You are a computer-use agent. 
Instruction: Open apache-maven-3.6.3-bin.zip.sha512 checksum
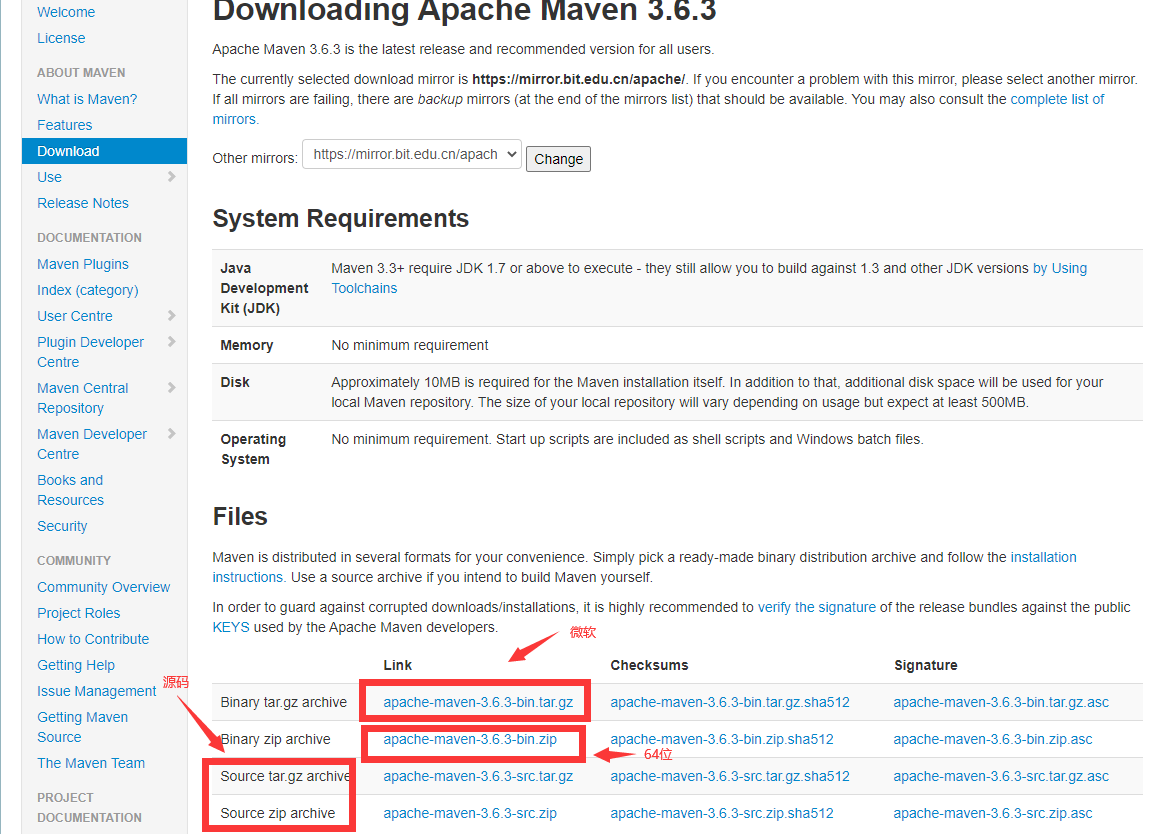(722, 739)
